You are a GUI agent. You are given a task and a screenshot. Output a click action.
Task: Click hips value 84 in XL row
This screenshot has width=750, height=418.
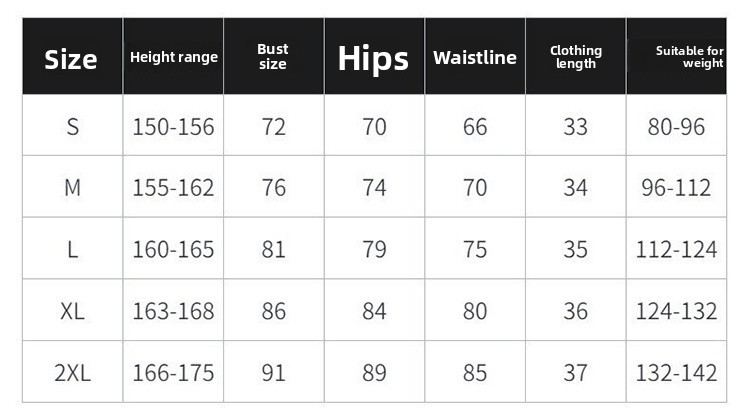pyautogui.click(x=374, y=311)
